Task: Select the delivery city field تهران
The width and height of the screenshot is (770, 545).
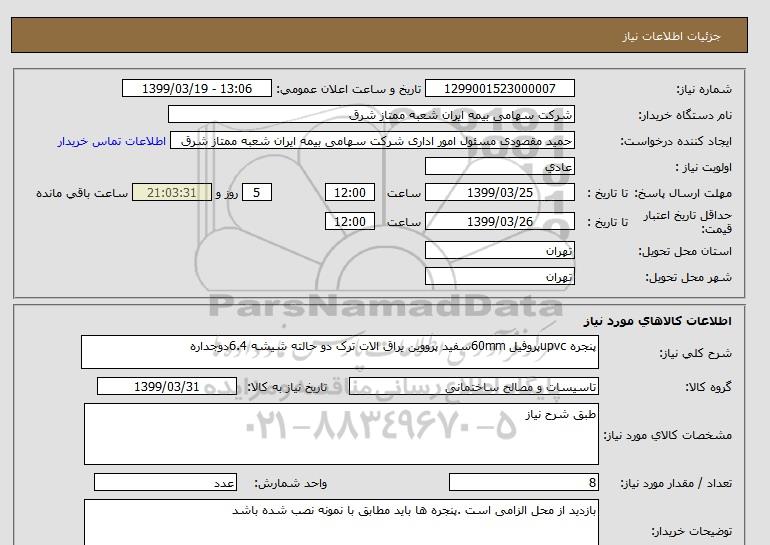Action: coord(499,276)
